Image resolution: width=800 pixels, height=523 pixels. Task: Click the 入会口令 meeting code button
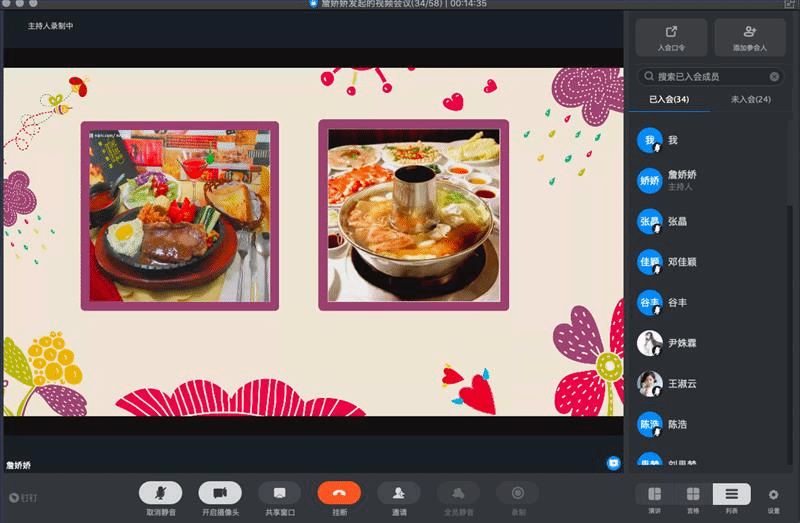coord(671,37)
